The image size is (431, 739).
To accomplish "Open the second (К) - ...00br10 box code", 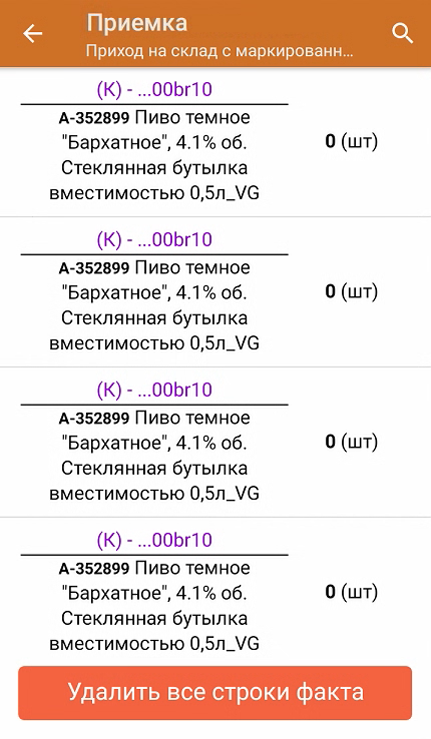I will tap(154, 240).
